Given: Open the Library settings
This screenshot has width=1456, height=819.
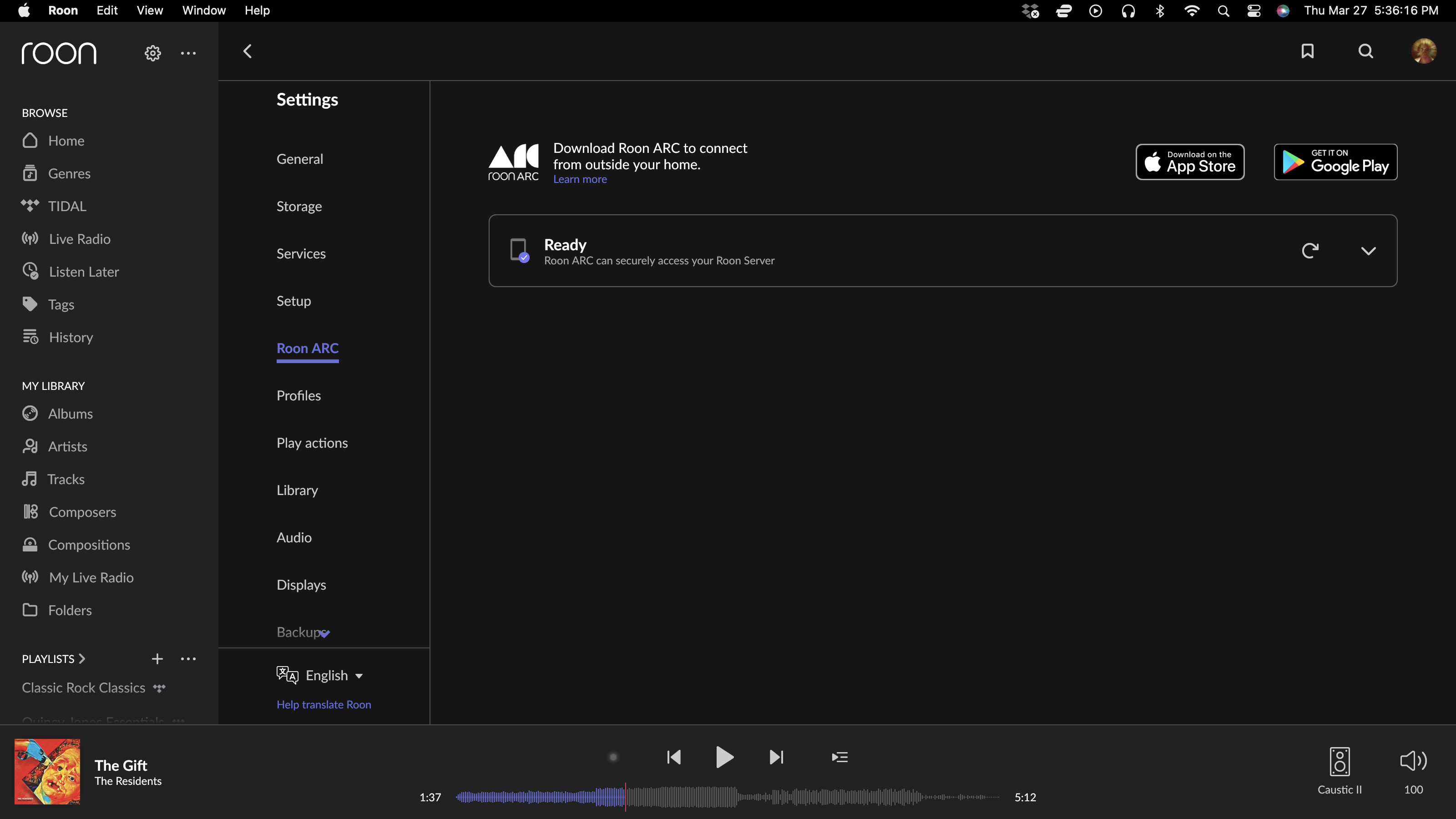Looking at the screenshot, I should coord(297,490).
